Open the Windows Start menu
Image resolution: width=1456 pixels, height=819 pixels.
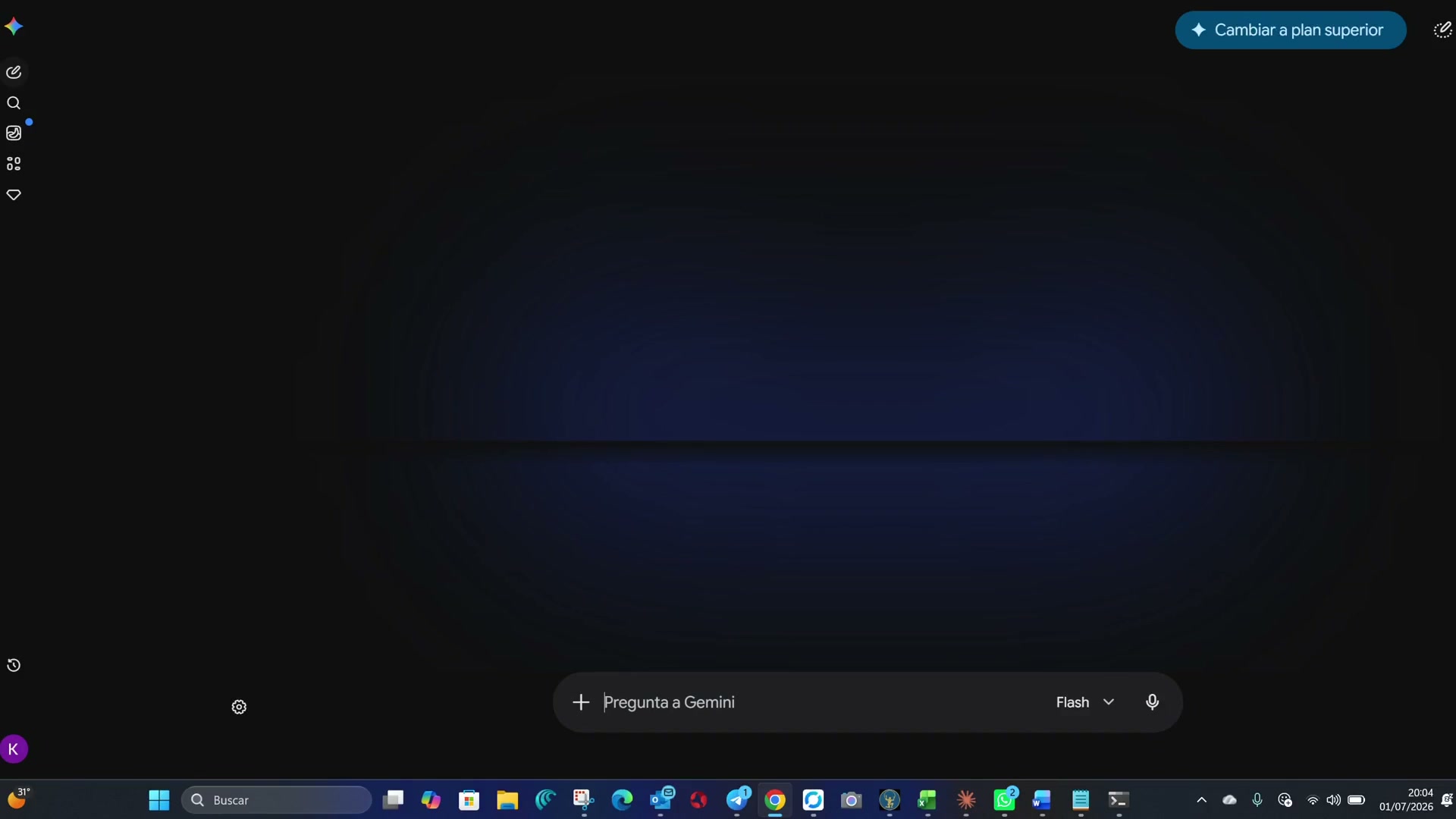click(159, 800)
